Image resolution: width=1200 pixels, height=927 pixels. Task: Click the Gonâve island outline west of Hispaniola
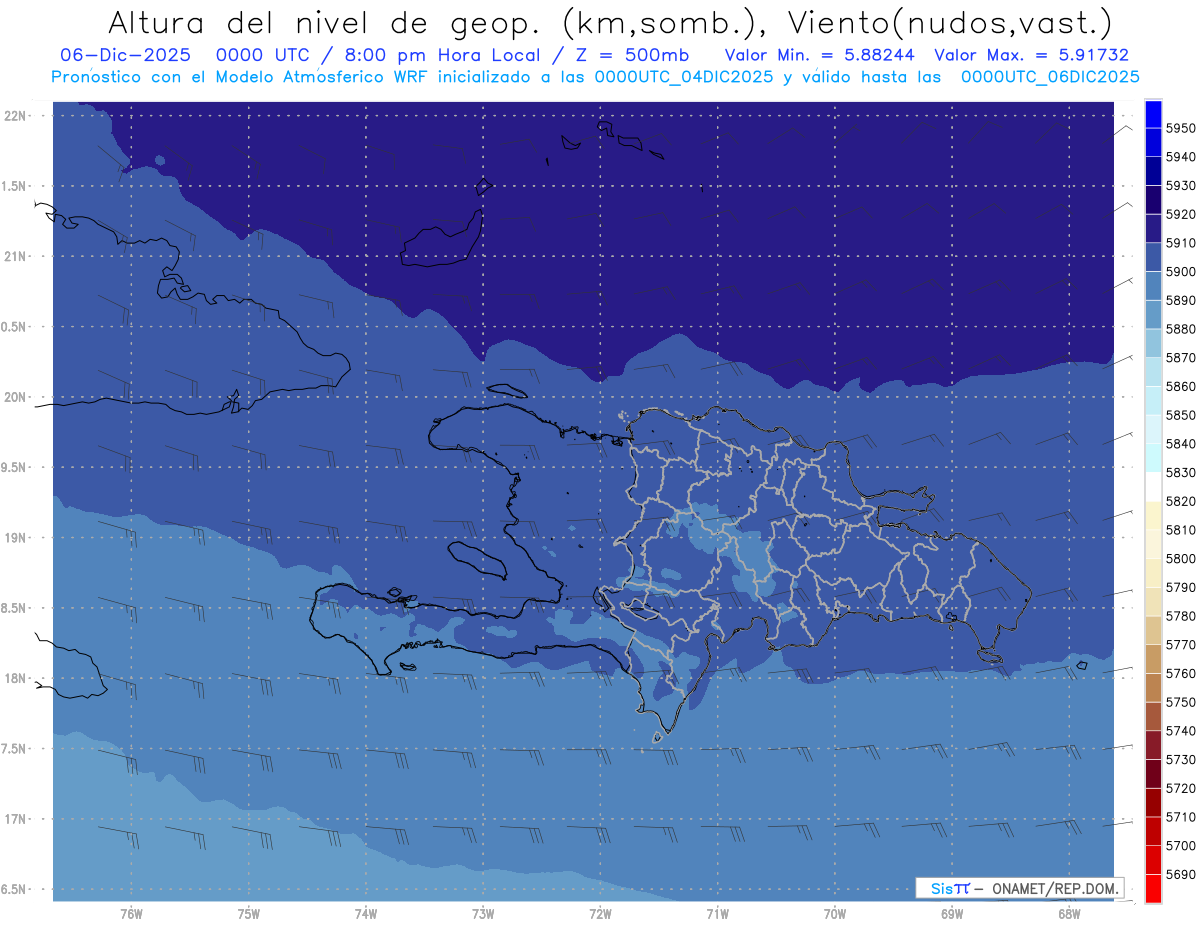pos(477,560)
